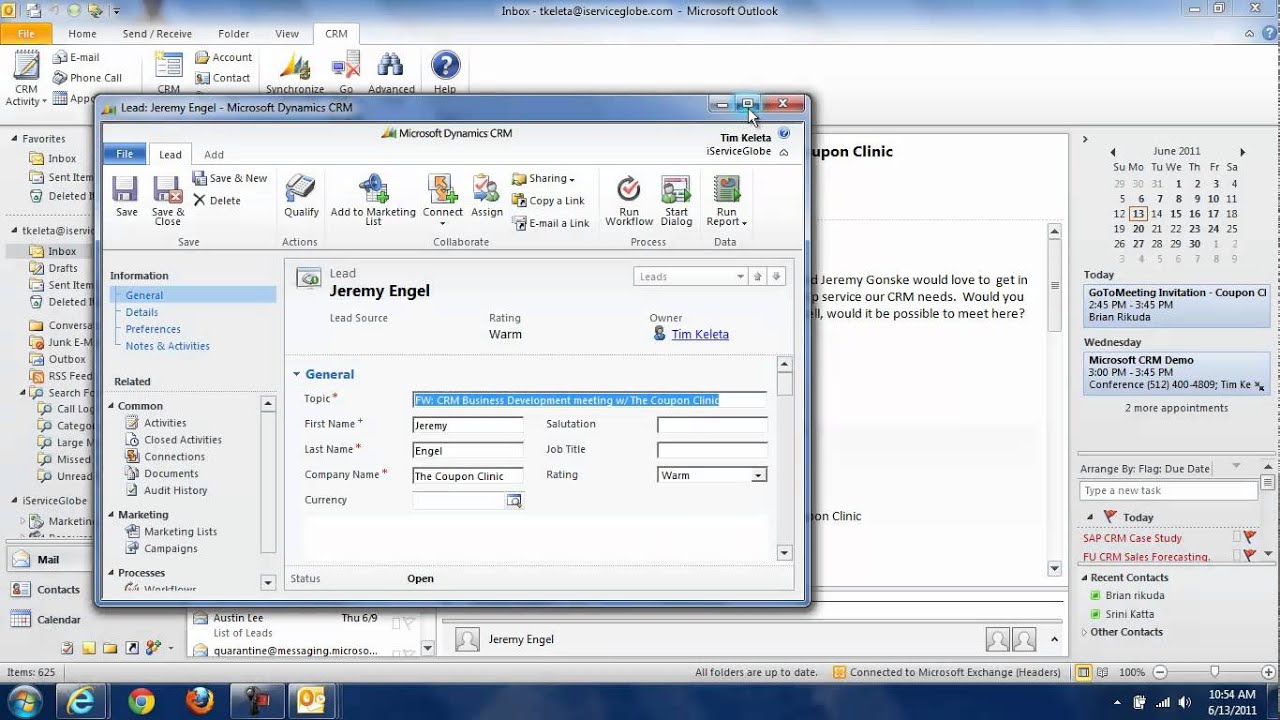Viewport: 1280px width, 720px height.
Task: Open Add to Marketing List
Action: click(373, 200)
